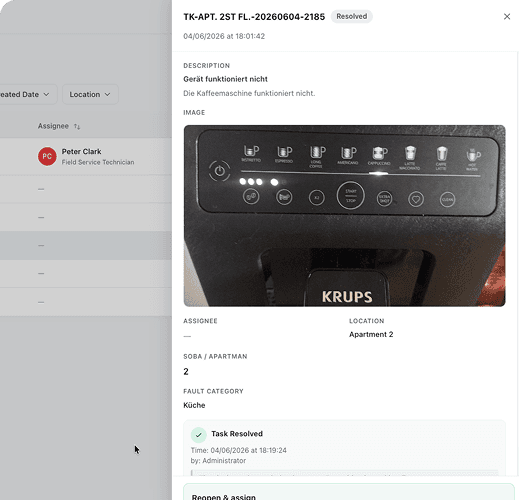
Task: Click the Gerät funktioniert nicht description title
Action: 225,79
